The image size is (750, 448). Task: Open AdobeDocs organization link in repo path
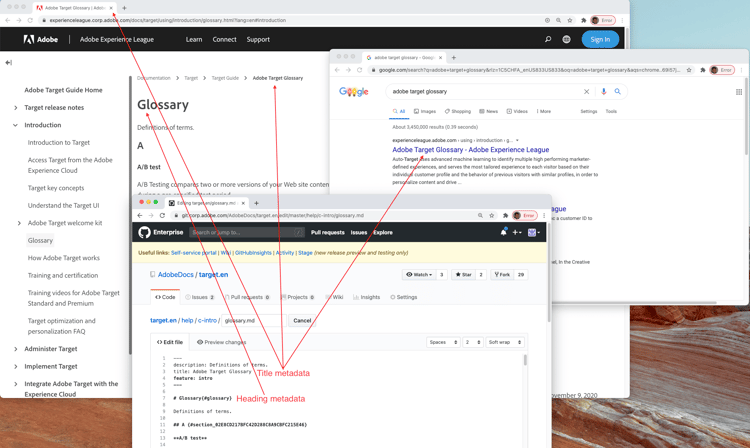click(x=176, y=274)
